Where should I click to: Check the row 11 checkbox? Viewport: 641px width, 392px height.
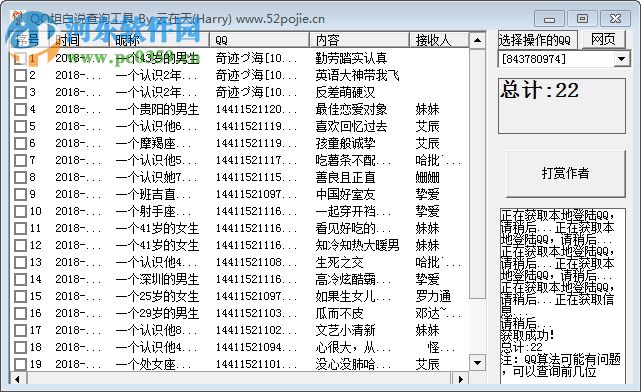(x=20, y=228)
